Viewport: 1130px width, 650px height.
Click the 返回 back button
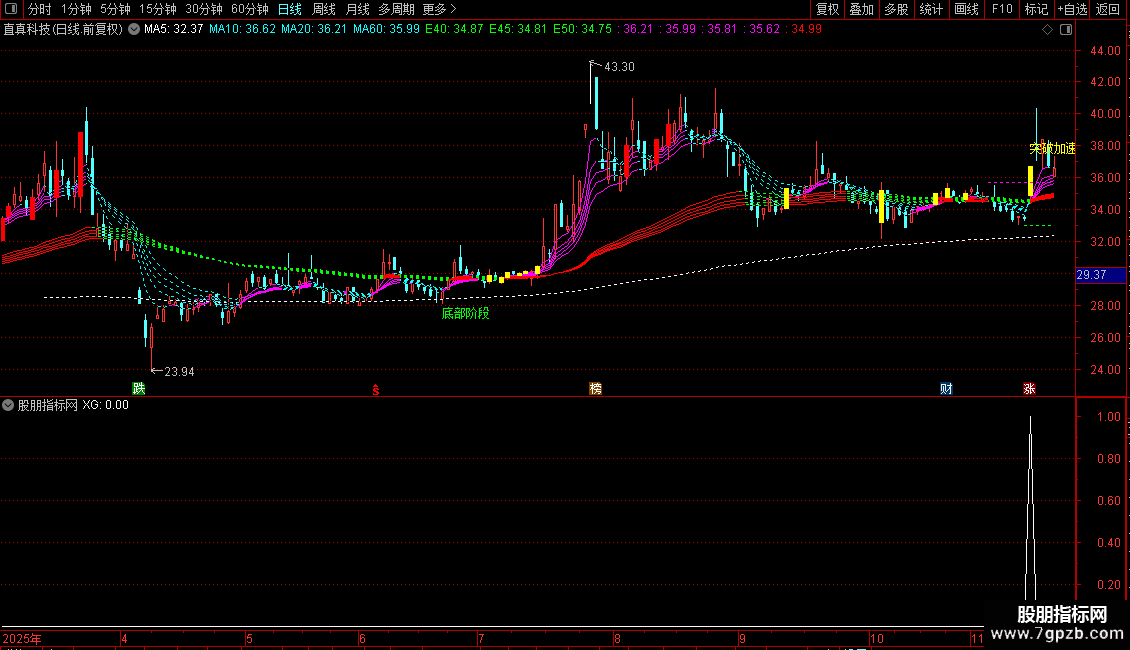[x=1108, y=10]
